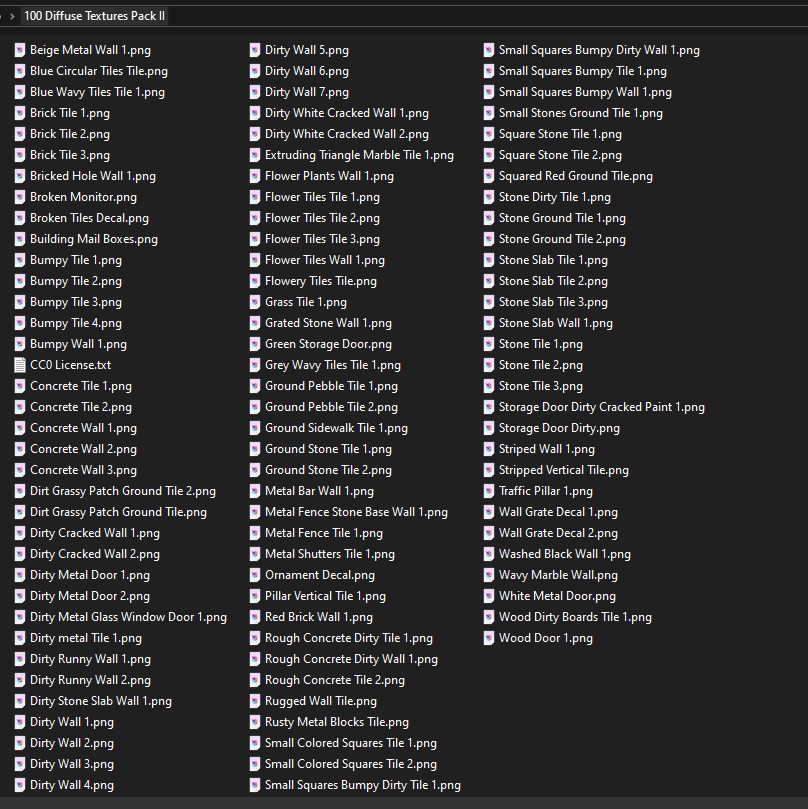Screen dimensions: 808x809
Task: Click the icon beside Green Storage Door.png
Action: pos(255,344)
